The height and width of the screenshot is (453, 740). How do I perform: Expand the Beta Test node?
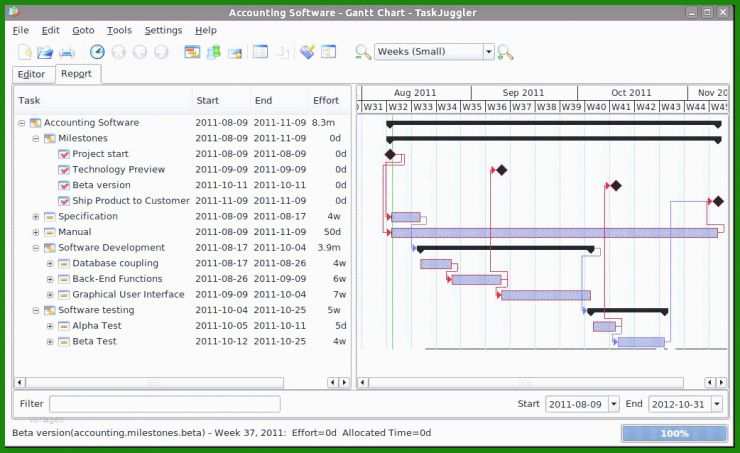point(50,341)
